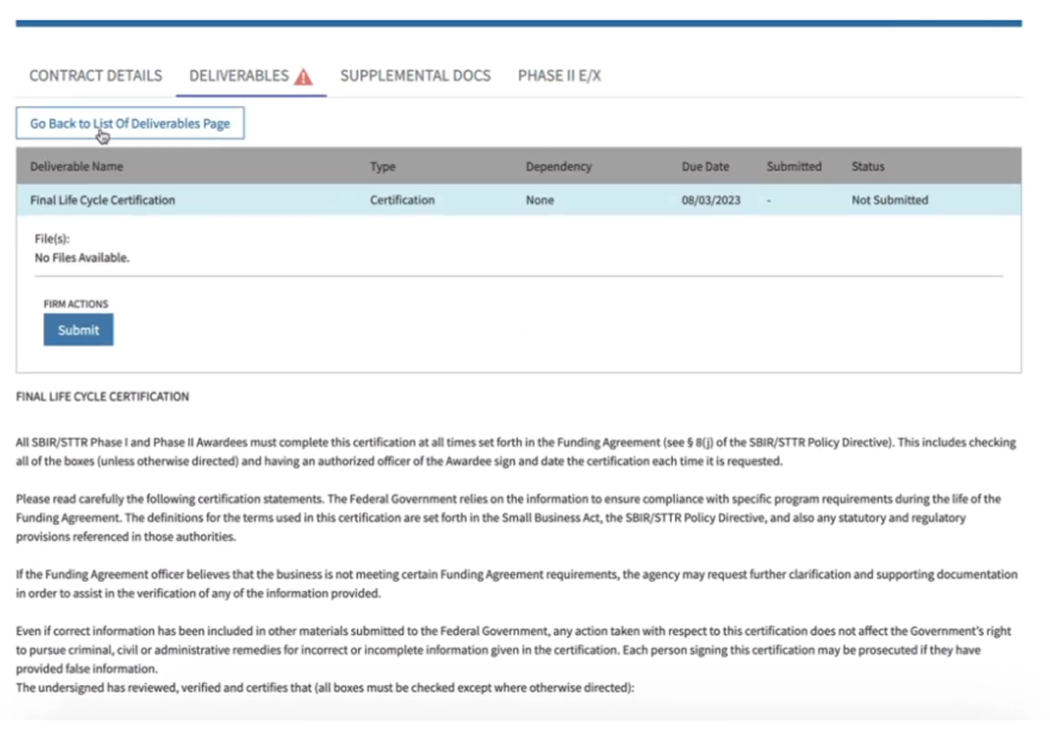Viewport: 1050px width, 731px height.
Task: Open the Contract Details tab
Action: click(x=96, y=76)
